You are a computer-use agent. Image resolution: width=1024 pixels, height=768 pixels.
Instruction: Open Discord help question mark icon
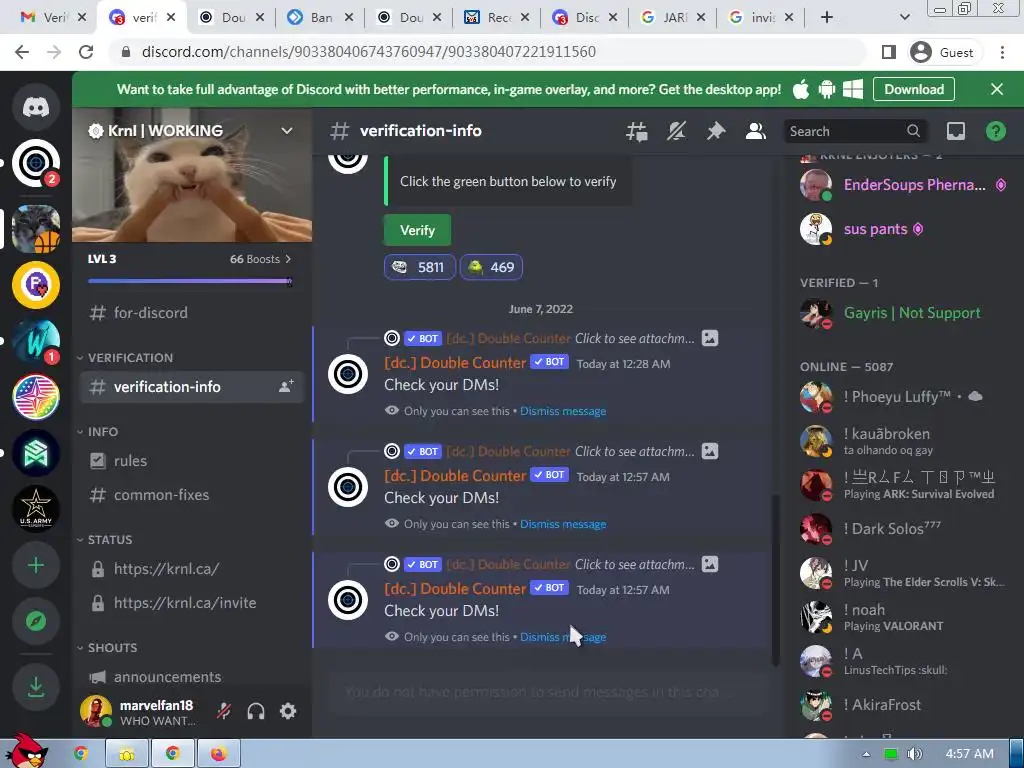pyautogui.click(x=995, y=131)
